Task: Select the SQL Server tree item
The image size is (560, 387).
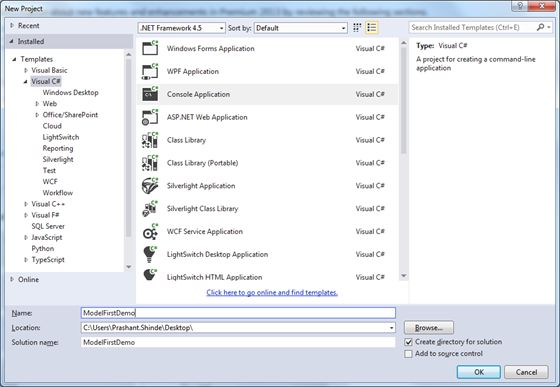Action: pyautogui.click(x=48, y=226)
